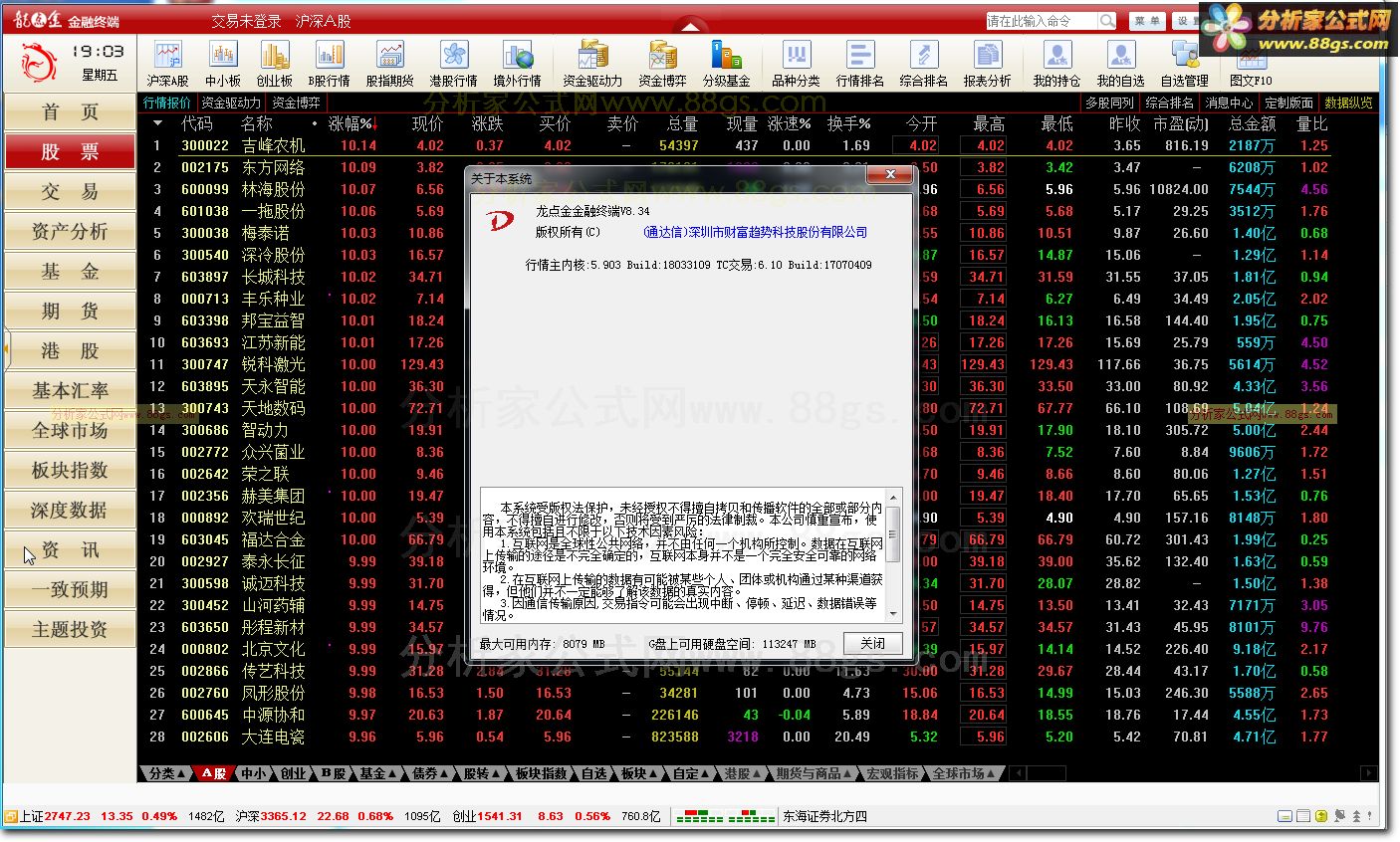Switch to the 资金博弈 sub-tab

[x=297, y=103]
